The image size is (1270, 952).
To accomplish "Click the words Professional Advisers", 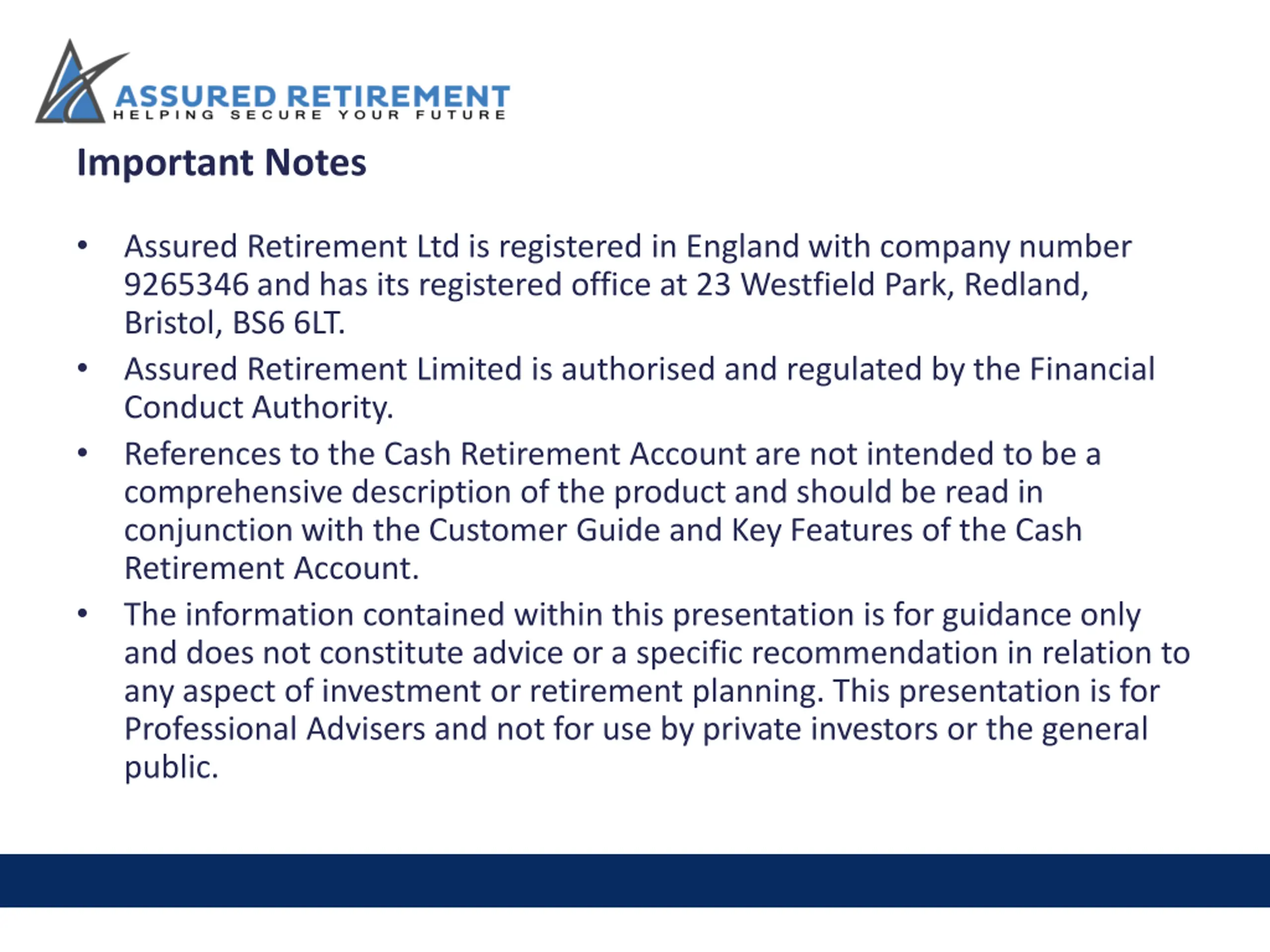I will tap(274, 729).
